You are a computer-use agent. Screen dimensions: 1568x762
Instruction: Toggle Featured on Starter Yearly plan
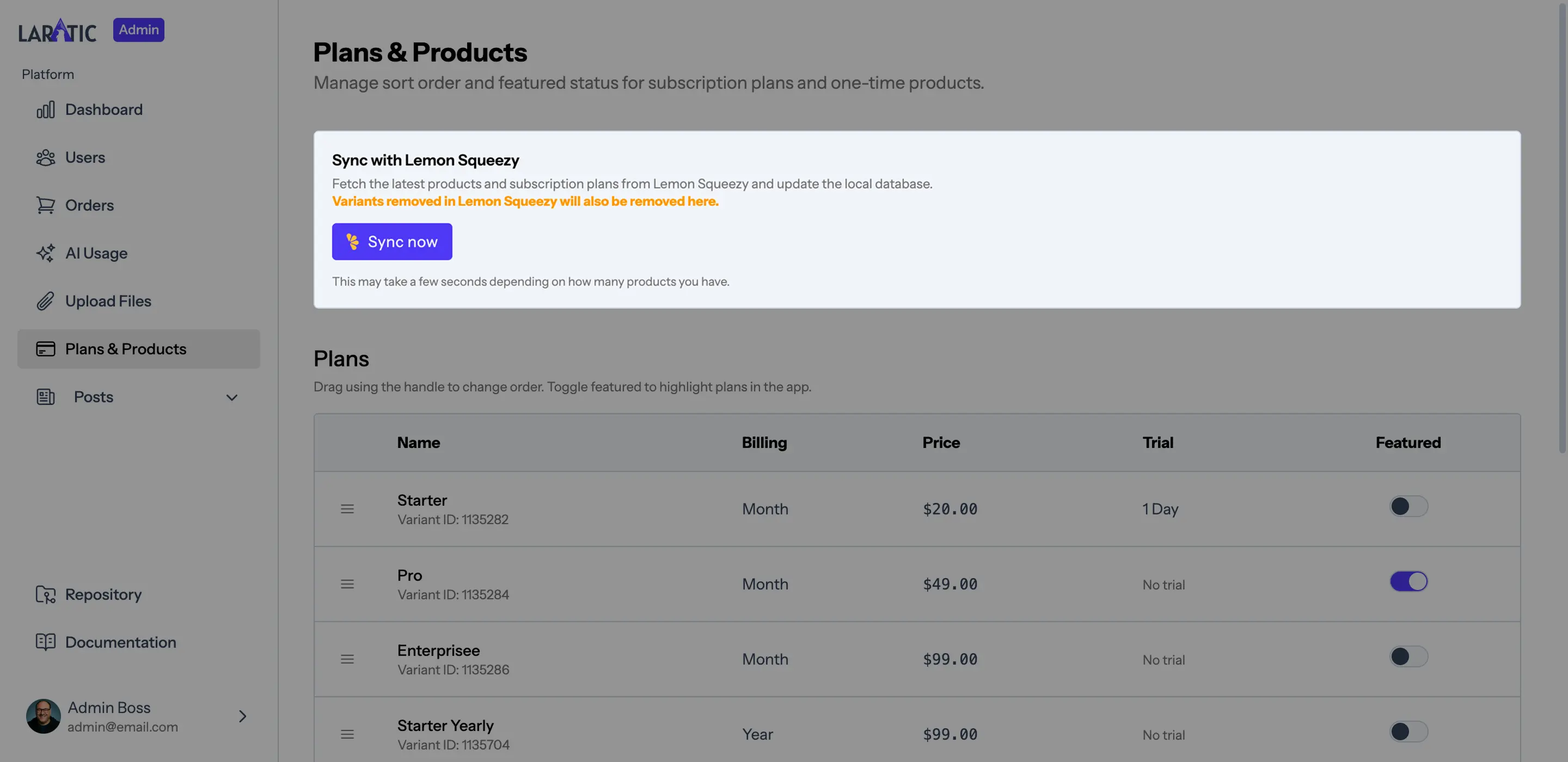1408,732
